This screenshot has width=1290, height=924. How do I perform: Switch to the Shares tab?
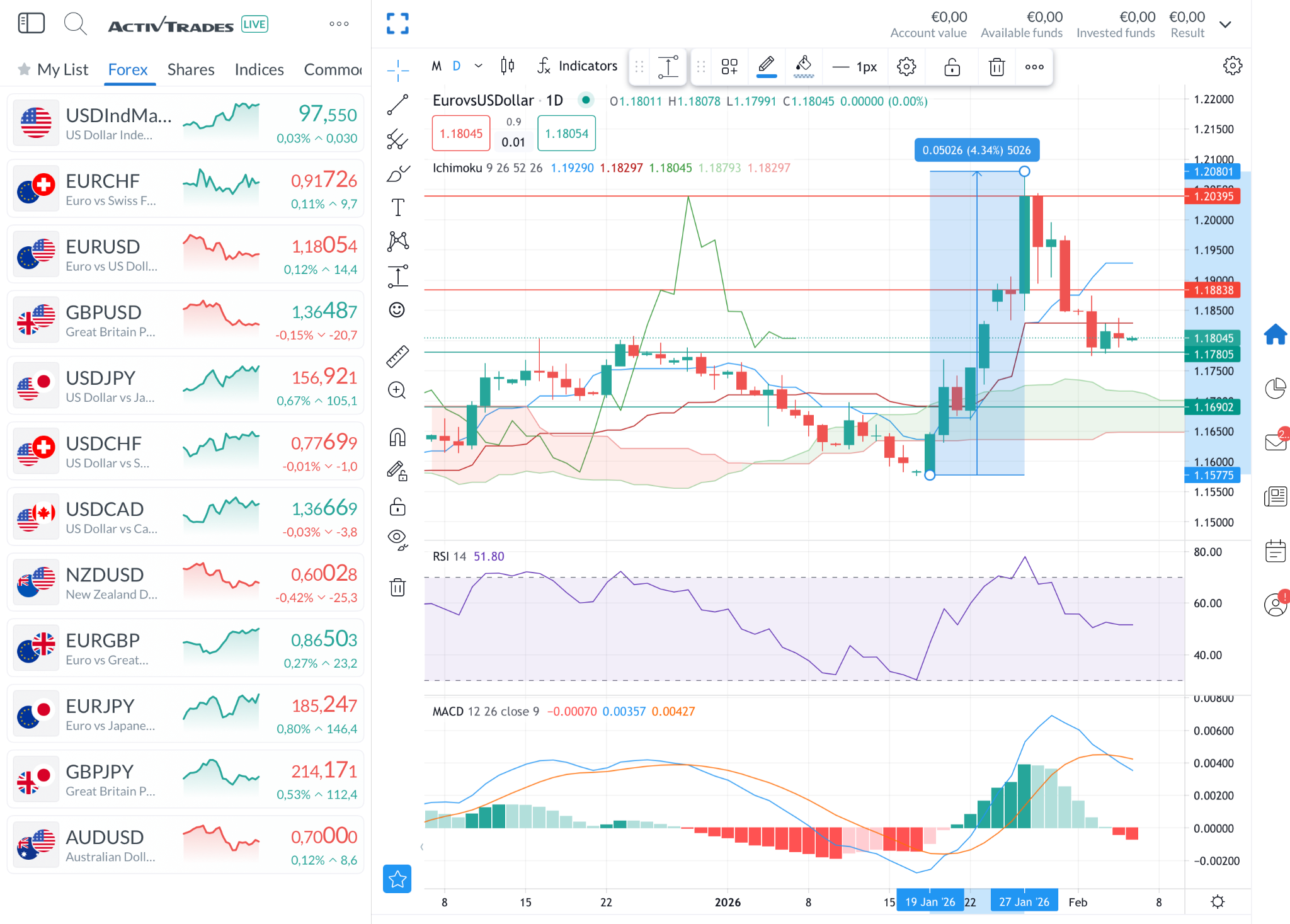click(191, 69)
